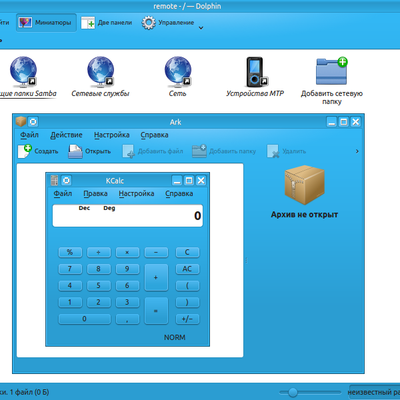The image size is (400, 400).
Task: Maximize the Ark window
Action: click(x=343, y=122)
